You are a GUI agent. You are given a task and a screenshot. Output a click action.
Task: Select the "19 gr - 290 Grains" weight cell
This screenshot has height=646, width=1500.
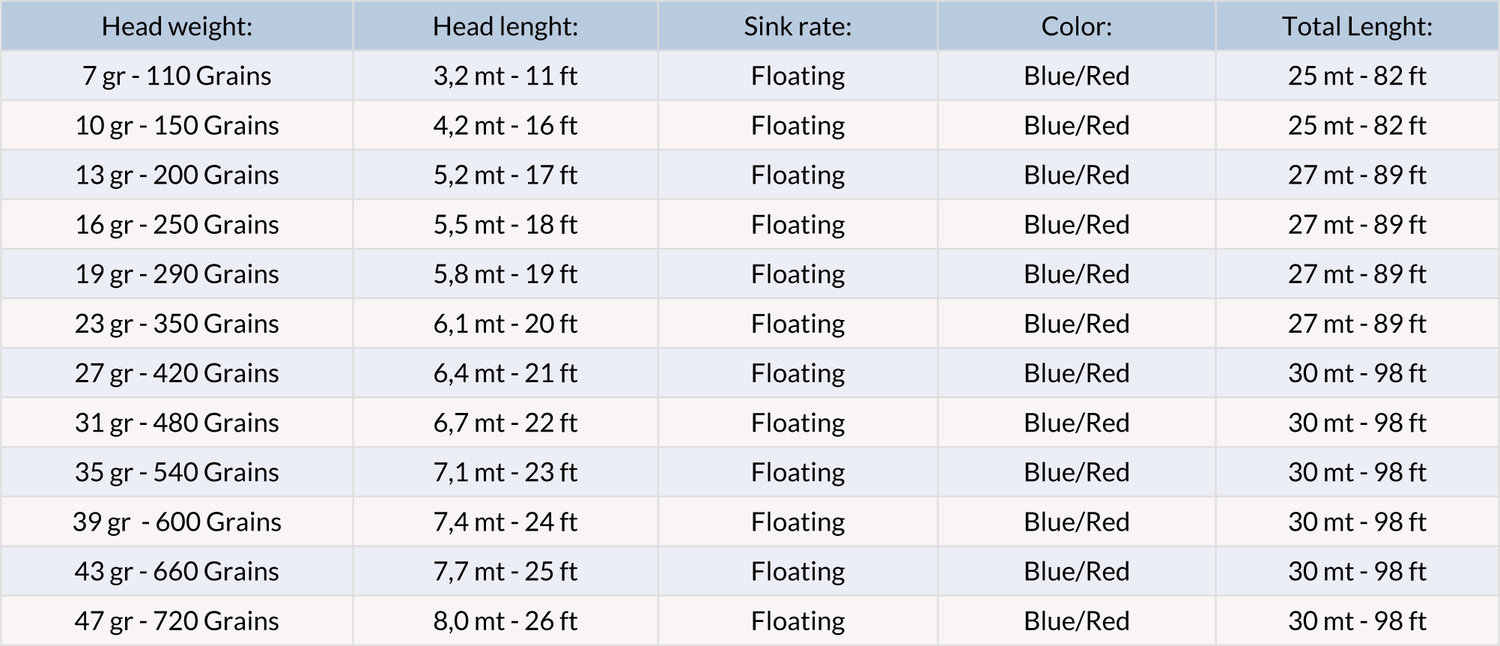[x=177, y=274]
